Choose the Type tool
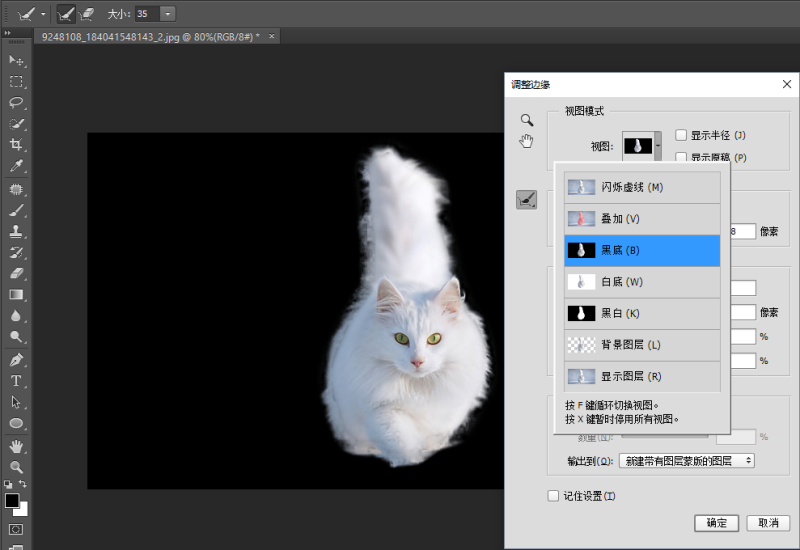Image resolution: width=800 pixels, height=550 pixels. click(x=16, y=381)
